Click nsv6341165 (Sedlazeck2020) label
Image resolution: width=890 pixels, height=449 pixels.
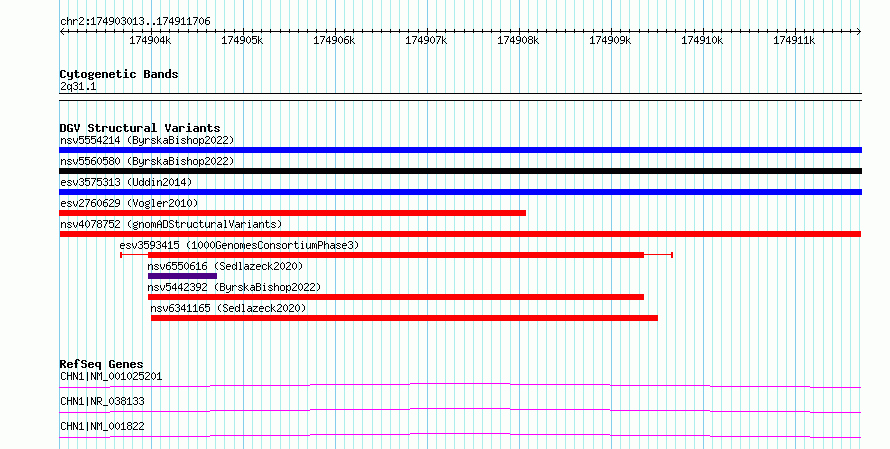tap(228, 308)
